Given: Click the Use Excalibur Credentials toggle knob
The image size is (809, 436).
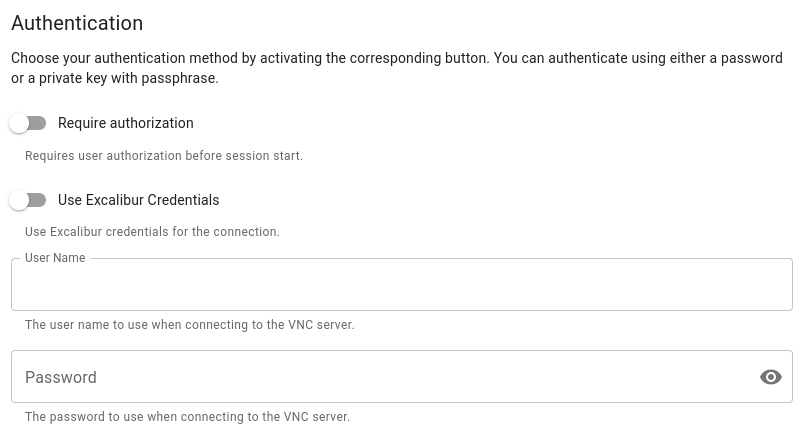Looking at the screenshot, I should click(19, 200).
